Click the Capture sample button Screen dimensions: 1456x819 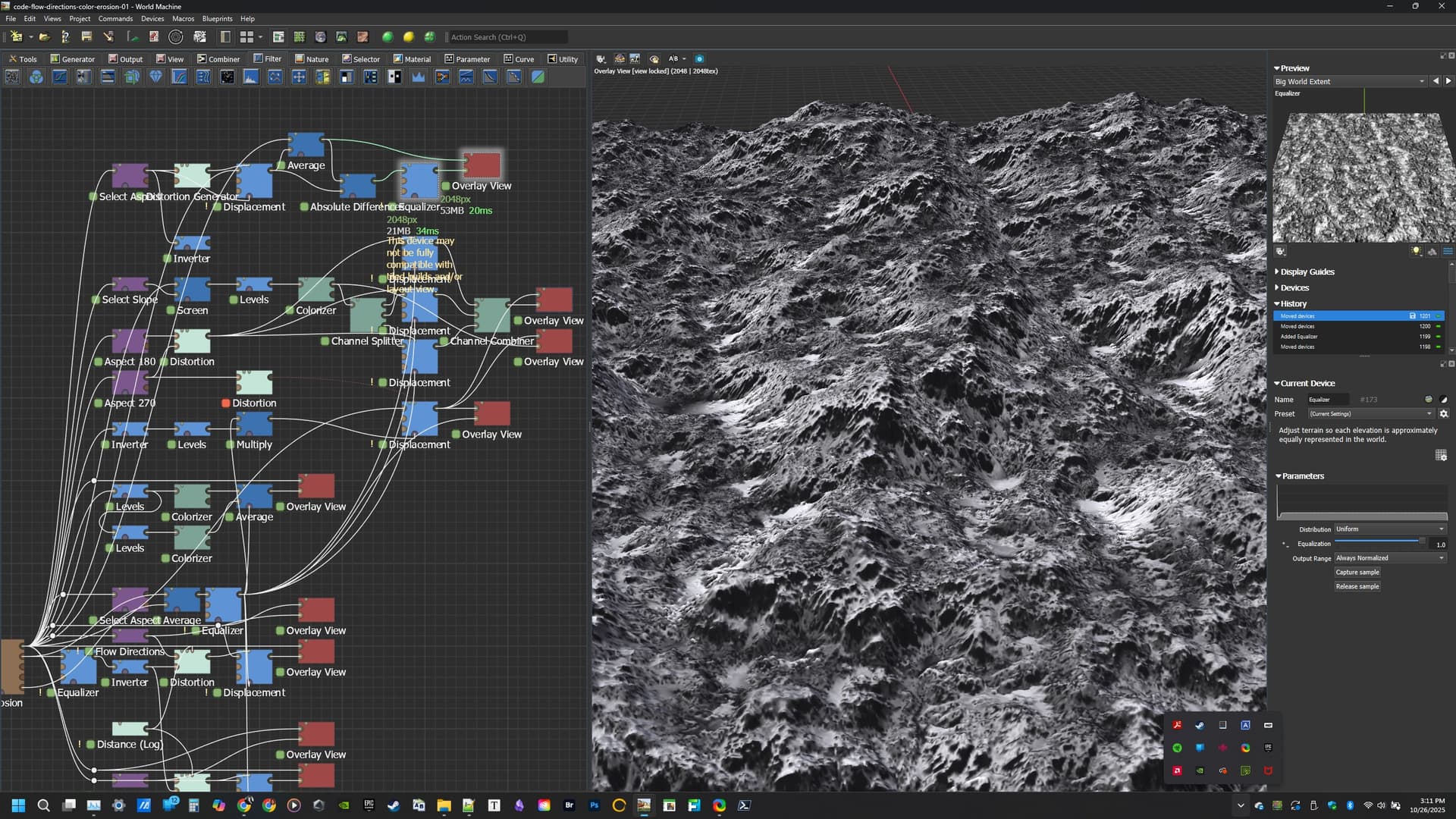pyautogui.click(x=1357, y=573)
